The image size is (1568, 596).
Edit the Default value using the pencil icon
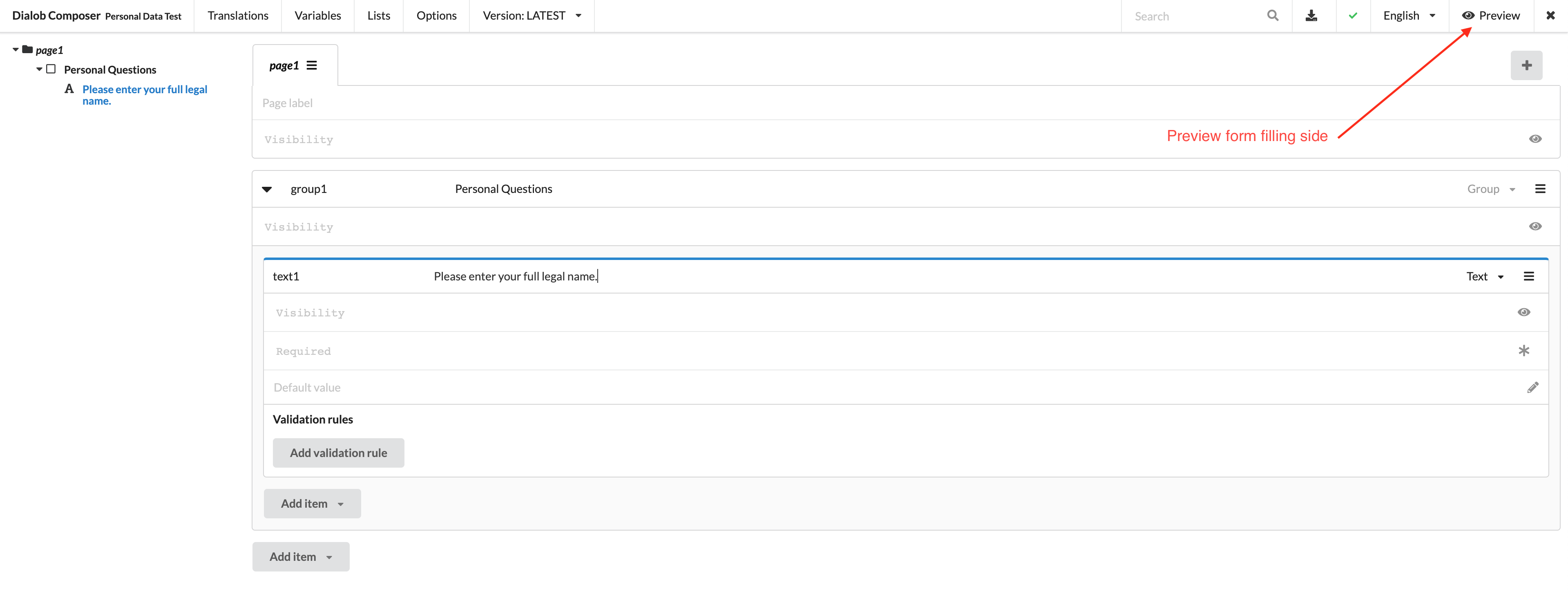[1533, 387]
